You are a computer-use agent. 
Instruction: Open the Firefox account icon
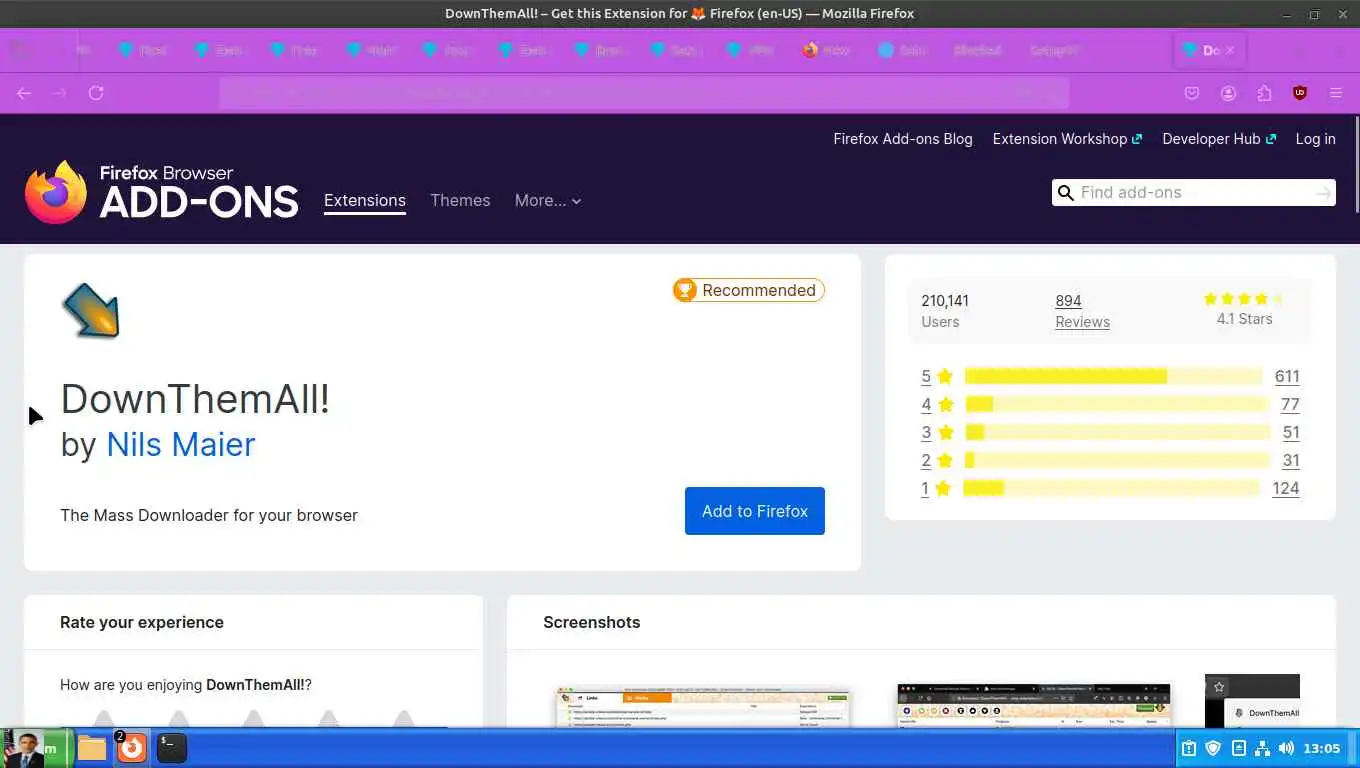pyautogui.click(x=1228, y=93)
